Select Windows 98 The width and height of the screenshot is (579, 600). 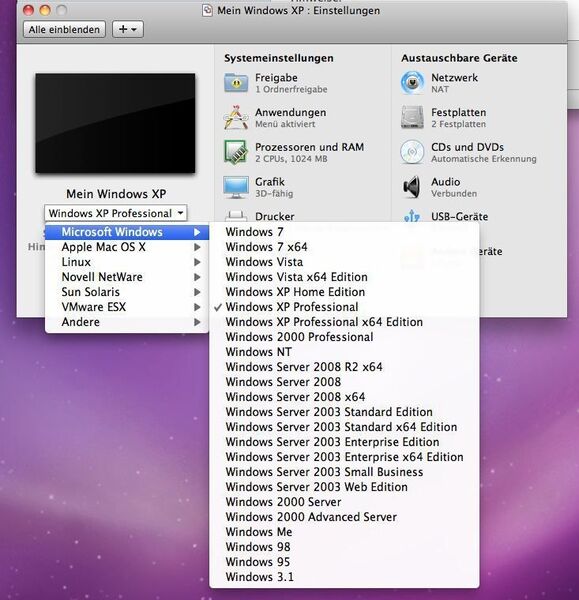pos(344,547)
